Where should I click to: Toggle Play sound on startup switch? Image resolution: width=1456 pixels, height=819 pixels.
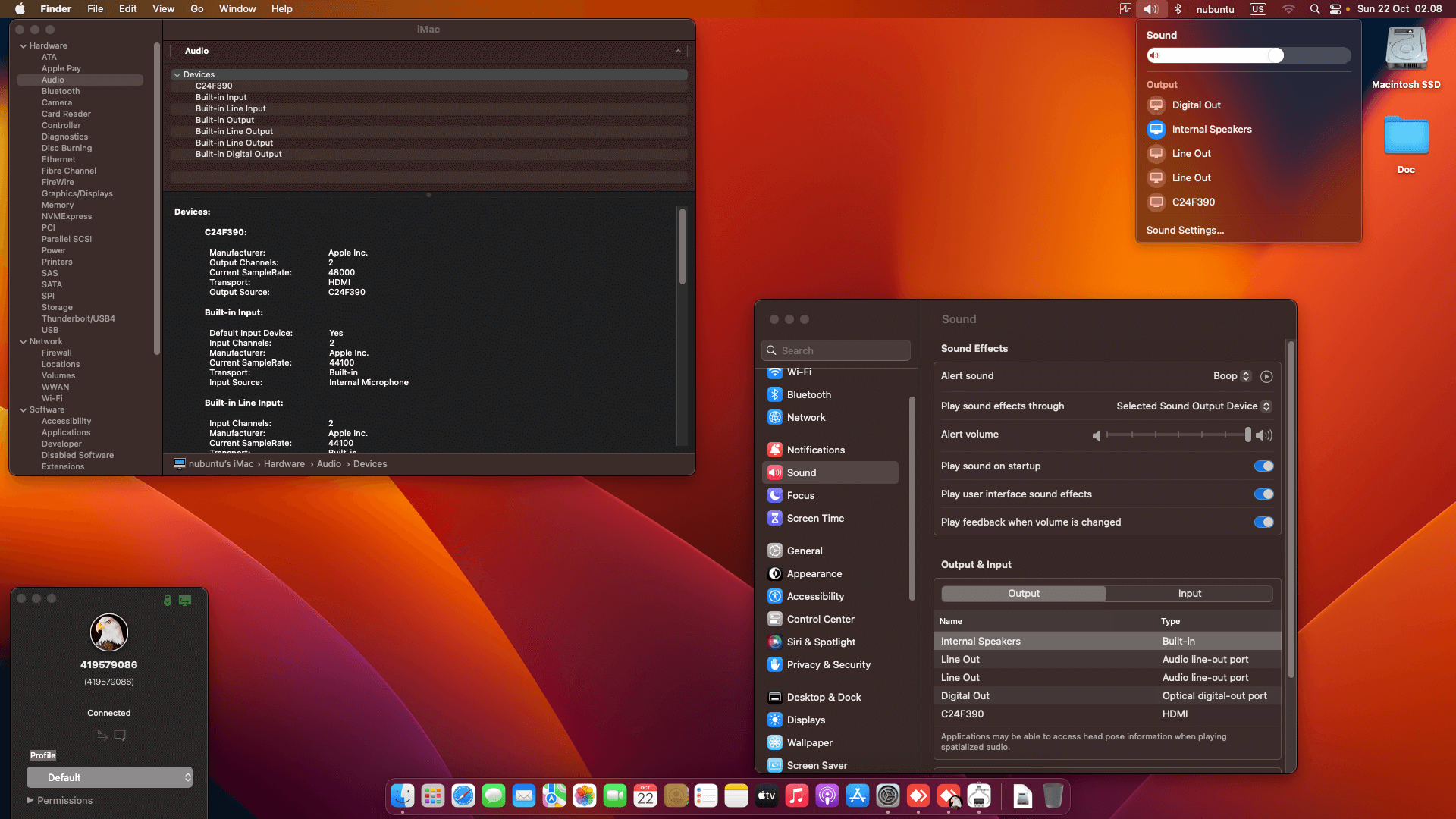[x=1263, y=466]
